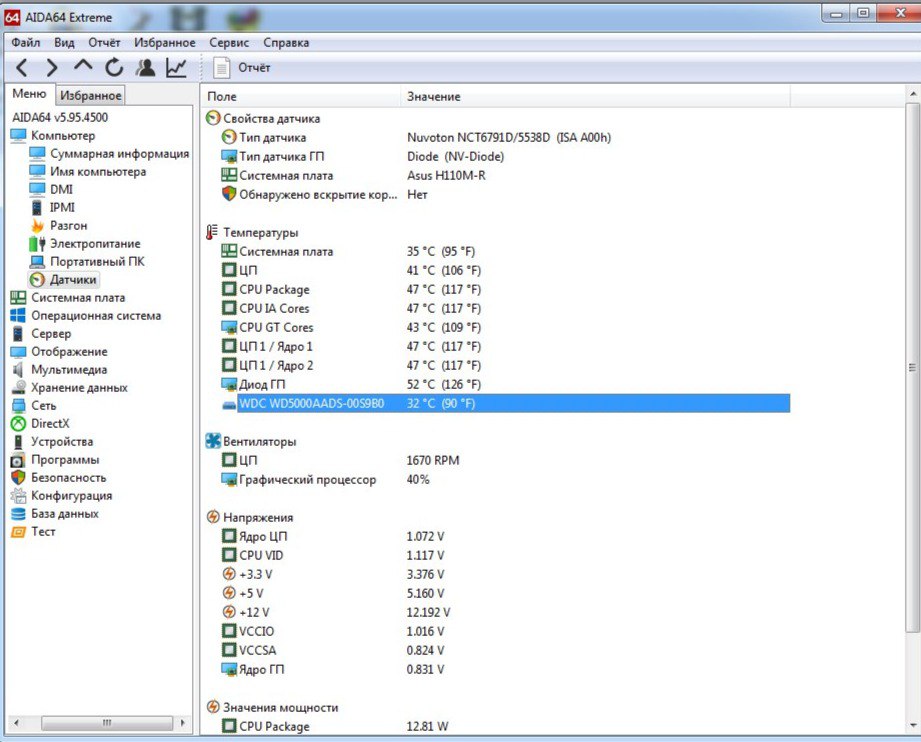Image resolution: width=921 pixels, height=742 pixels.
Task: Switch to the Избранное tab
Action: (90, 96)
